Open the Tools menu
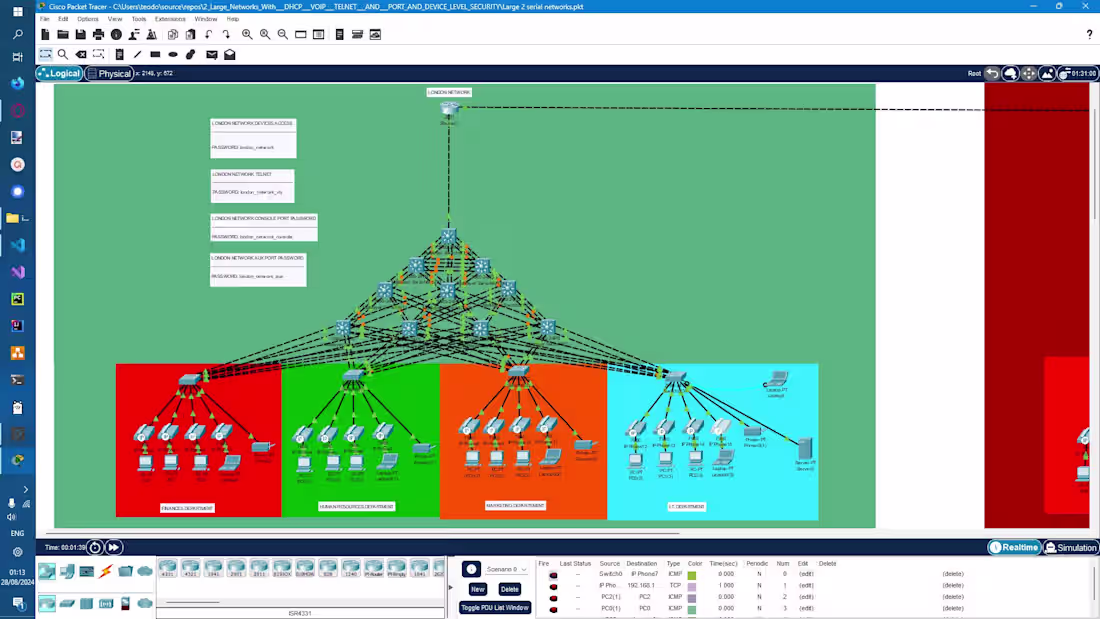1100x619 pixels. (139, 18)
